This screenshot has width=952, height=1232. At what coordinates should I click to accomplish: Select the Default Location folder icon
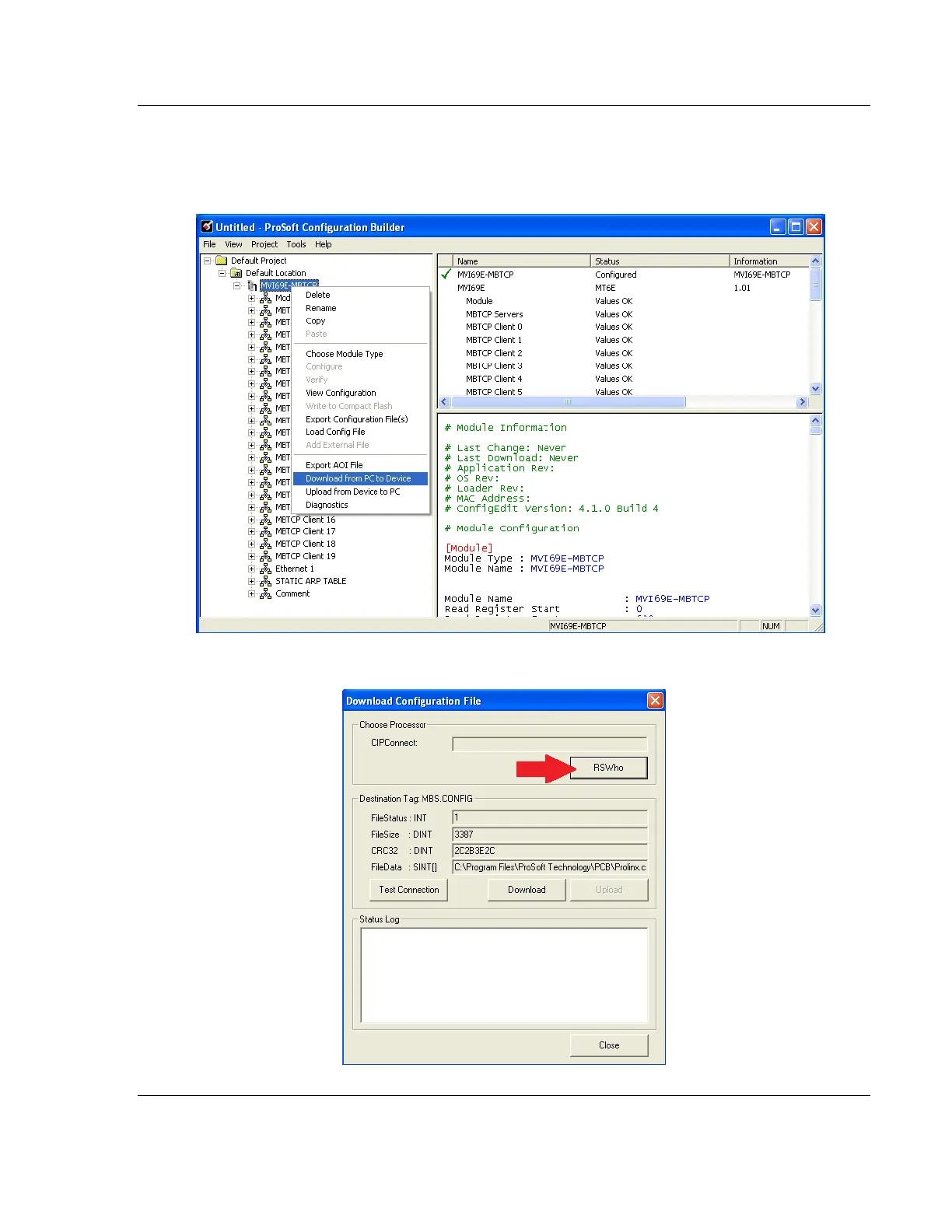click(236, 273)
